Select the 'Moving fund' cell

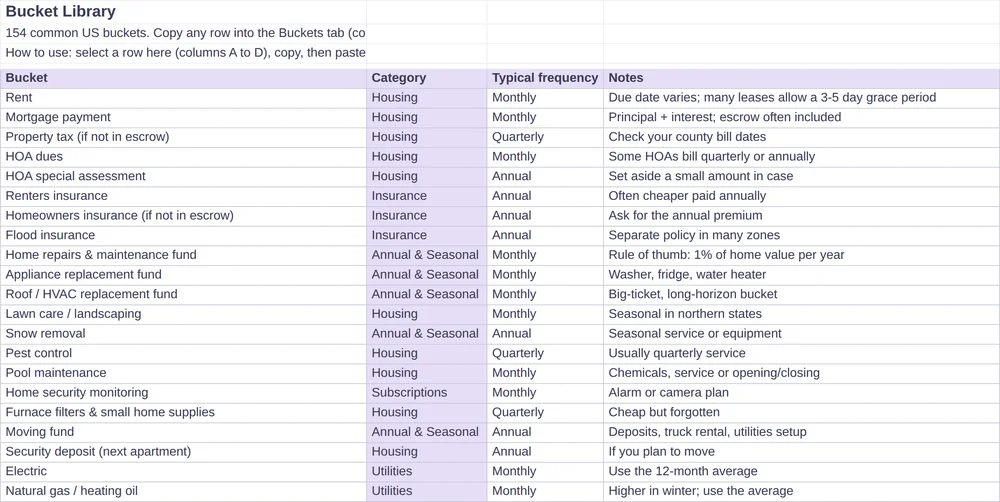click(x=183, y=432)
